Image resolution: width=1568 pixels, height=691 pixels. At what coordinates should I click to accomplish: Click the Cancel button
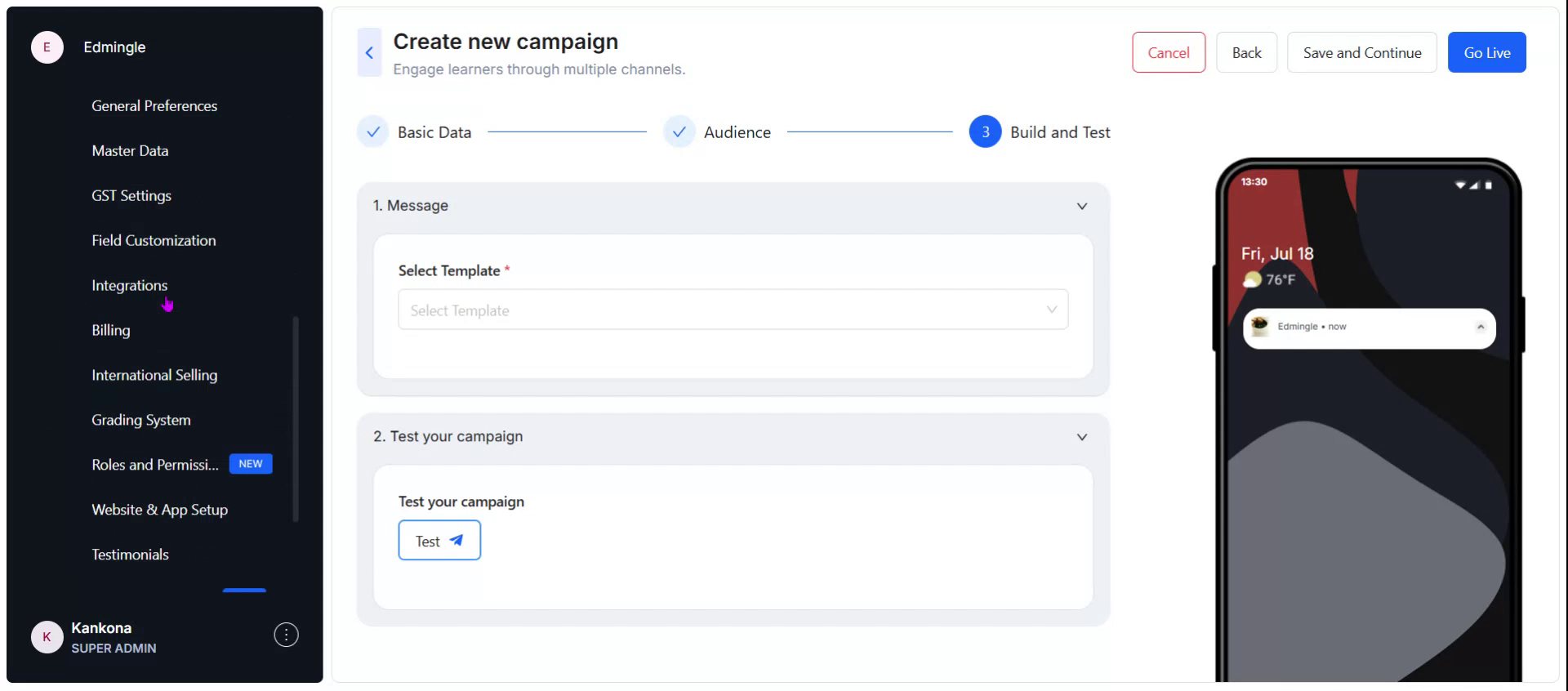[x=1168, y=53]
